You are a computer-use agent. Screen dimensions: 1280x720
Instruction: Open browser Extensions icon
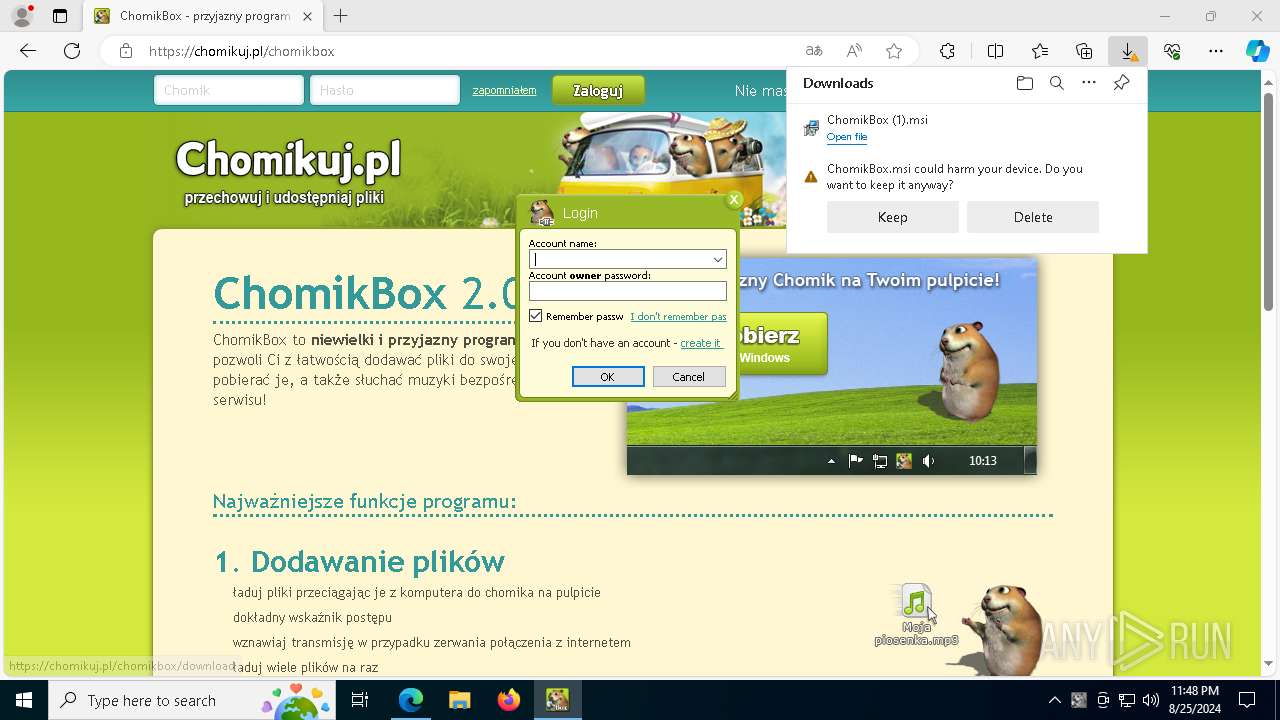pos(947,51)
